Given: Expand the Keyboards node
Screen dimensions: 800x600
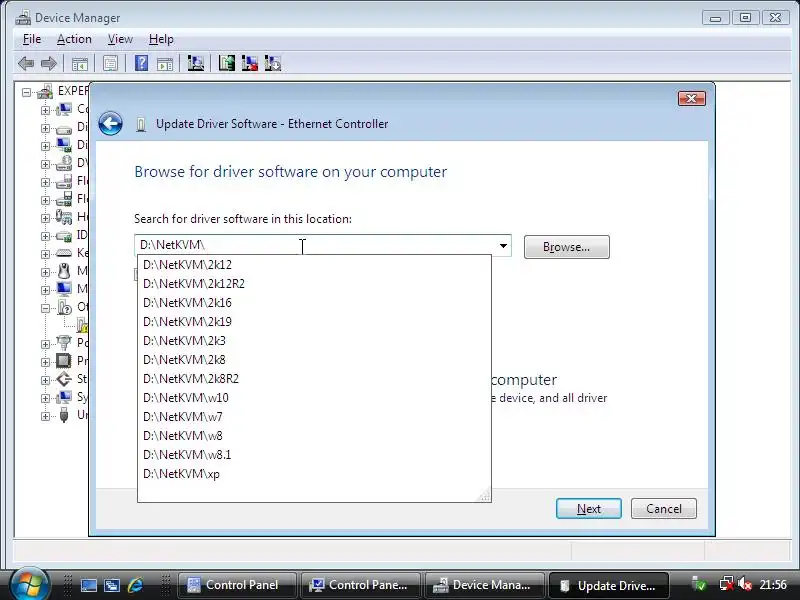Looking at the screenshot, I should click(x=45, y=254).
